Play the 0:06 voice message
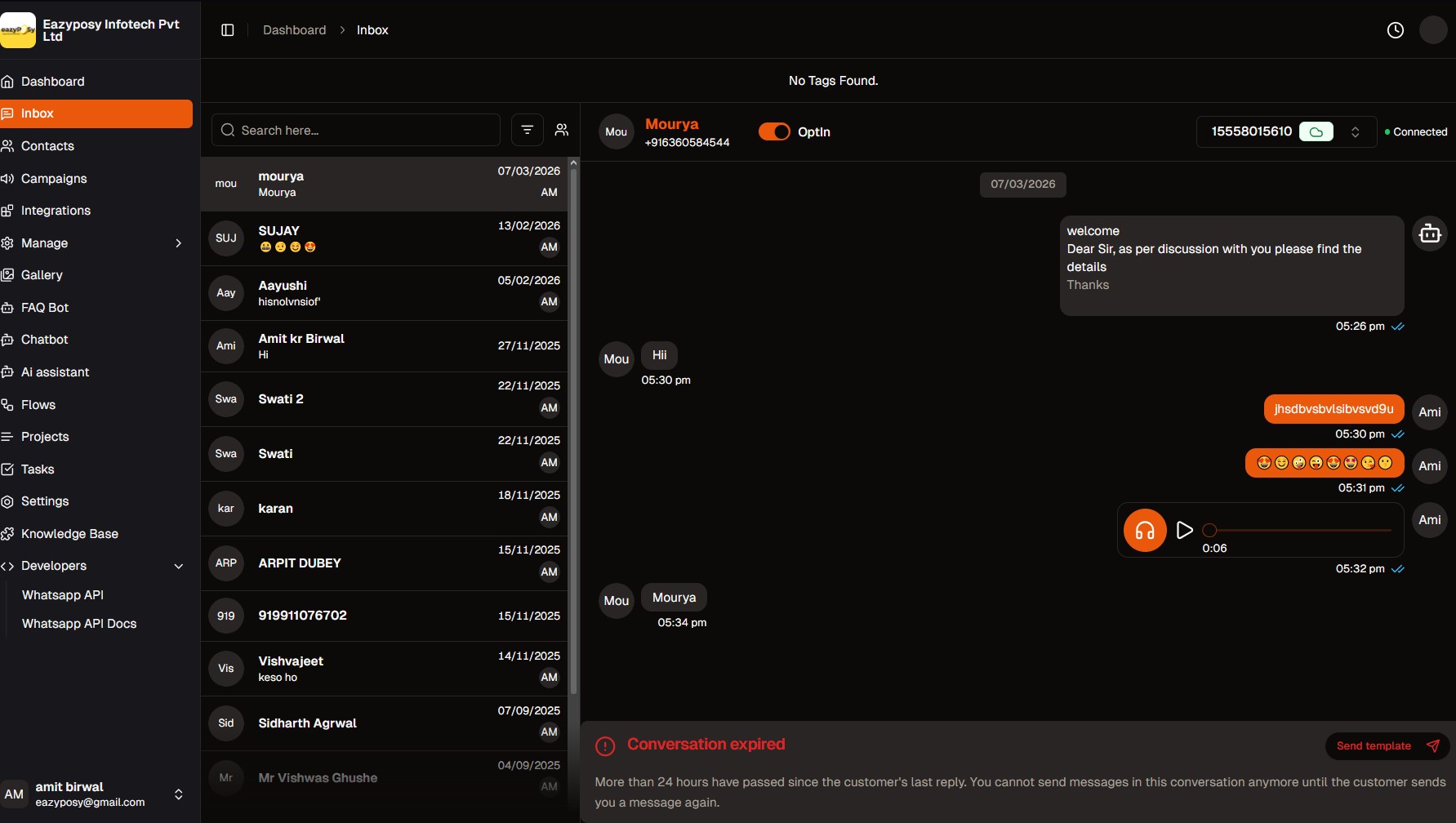1456x823 pixels. pyautogui.click(x=1184, y=530)
